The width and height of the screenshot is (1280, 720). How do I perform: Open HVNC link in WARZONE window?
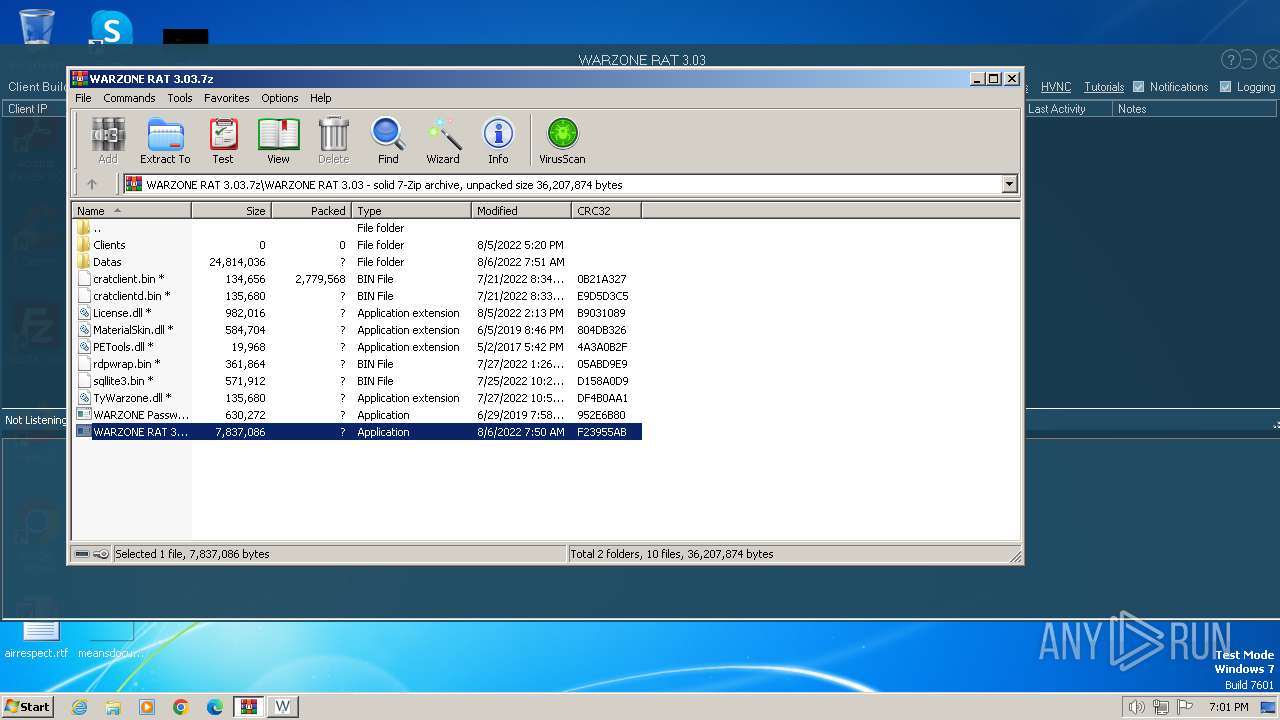(x=1056, y=87)
